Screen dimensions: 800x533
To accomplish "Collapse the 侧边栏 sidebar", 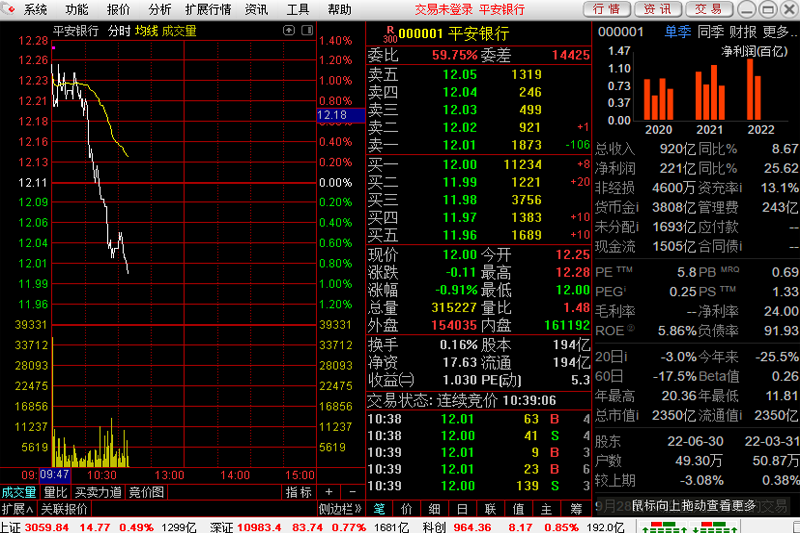I will coord(340,509).
